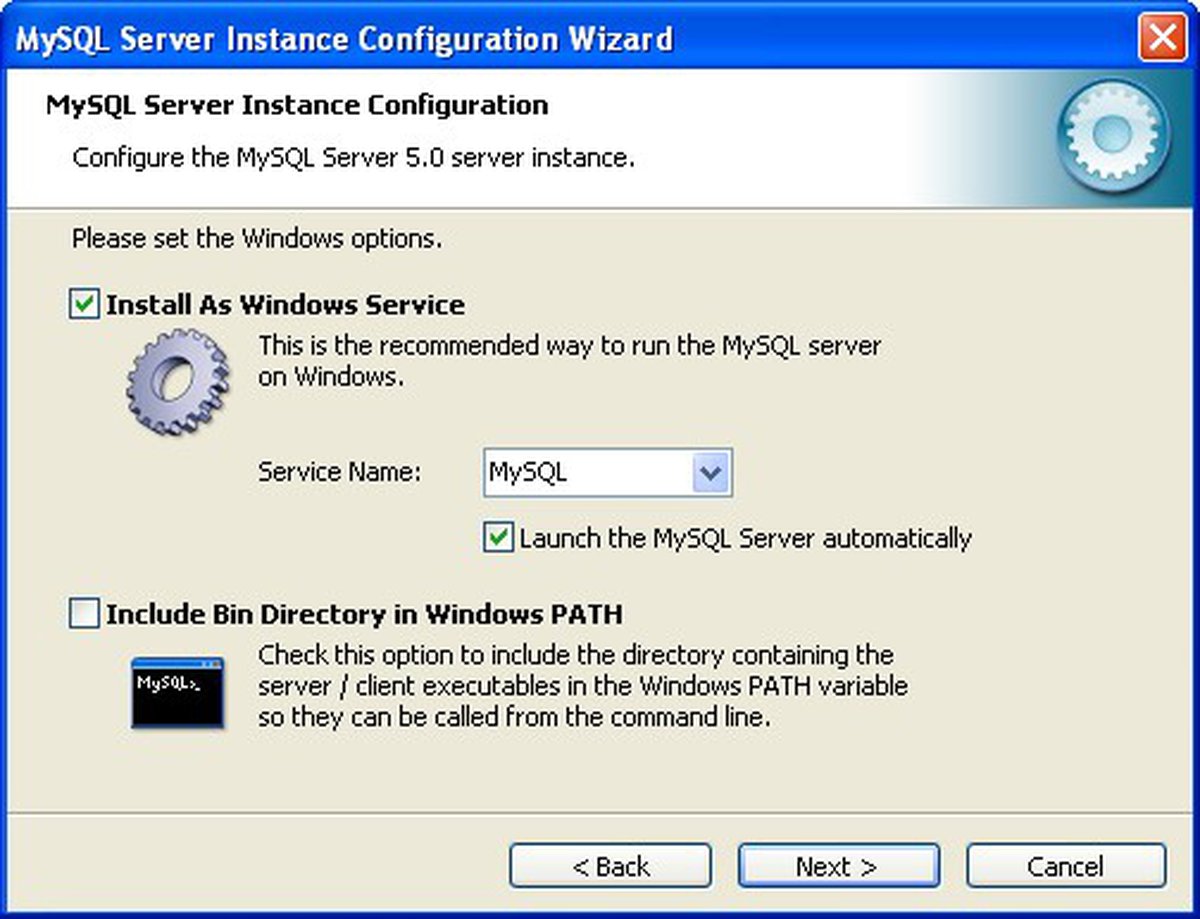Click the Back button
The width and height of the screenshot is (1200, 919).
tap(612, 866)
